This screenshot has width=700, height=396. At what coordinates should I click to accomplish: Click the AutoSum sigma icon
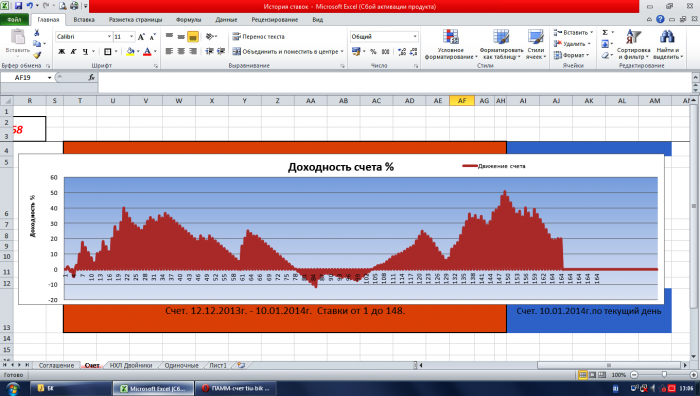click(x=605, y=33)
